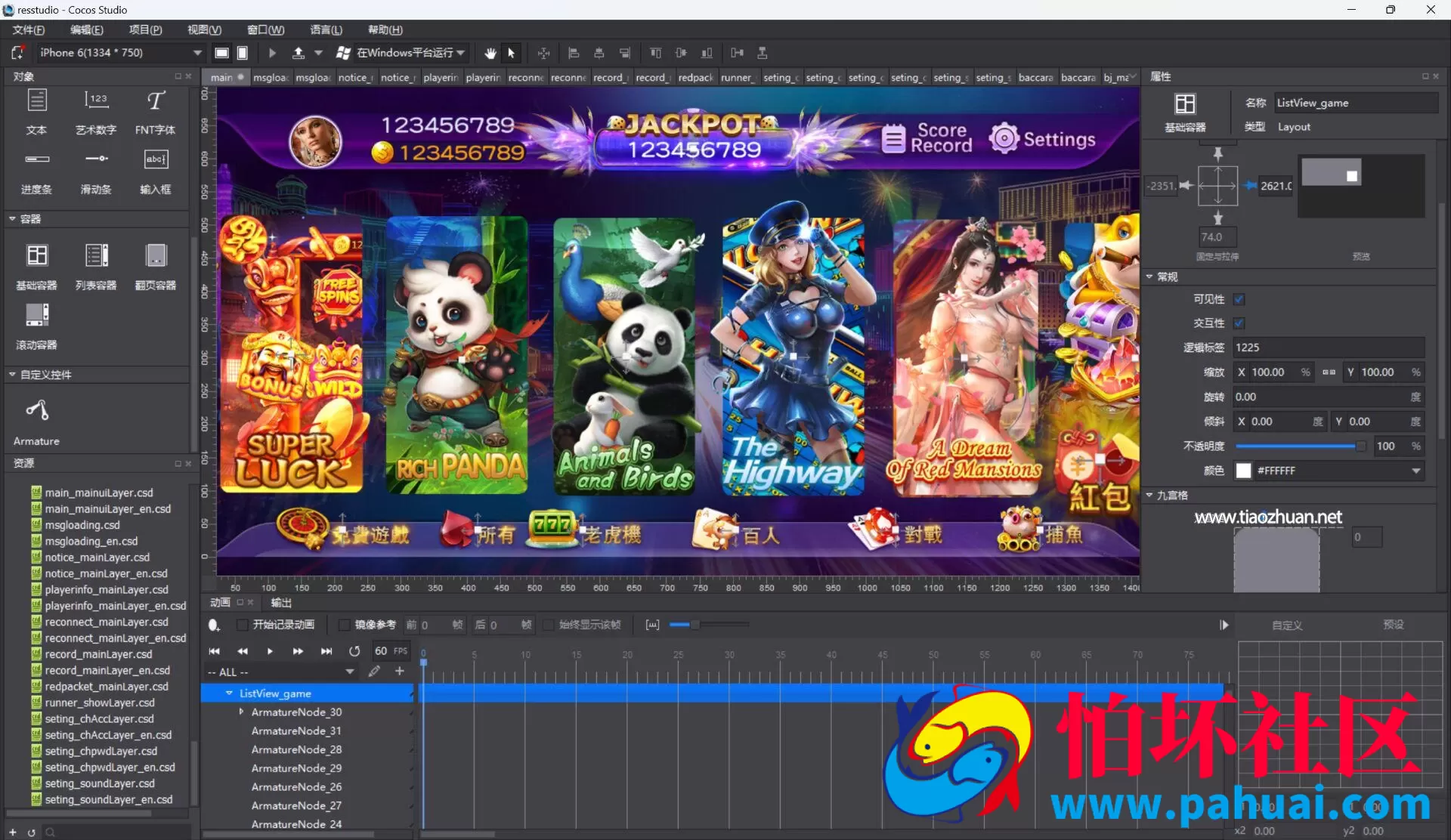Open the publish options dropdown arrow
The height and width of the screenshot is (840, 1451).
(319, 53)
